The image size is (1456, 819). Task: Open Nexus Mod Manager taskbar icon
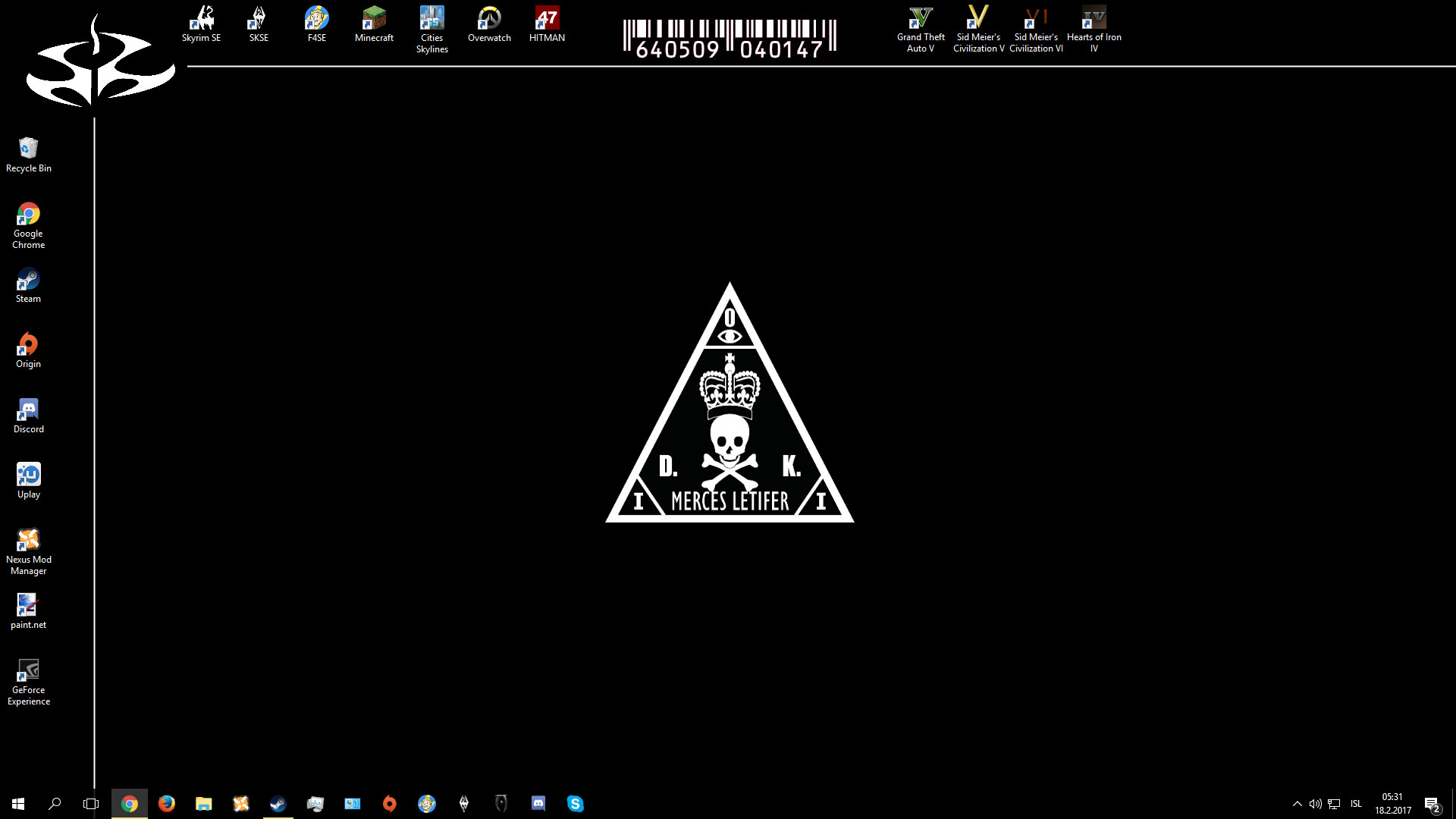click(x=241, y=803)
